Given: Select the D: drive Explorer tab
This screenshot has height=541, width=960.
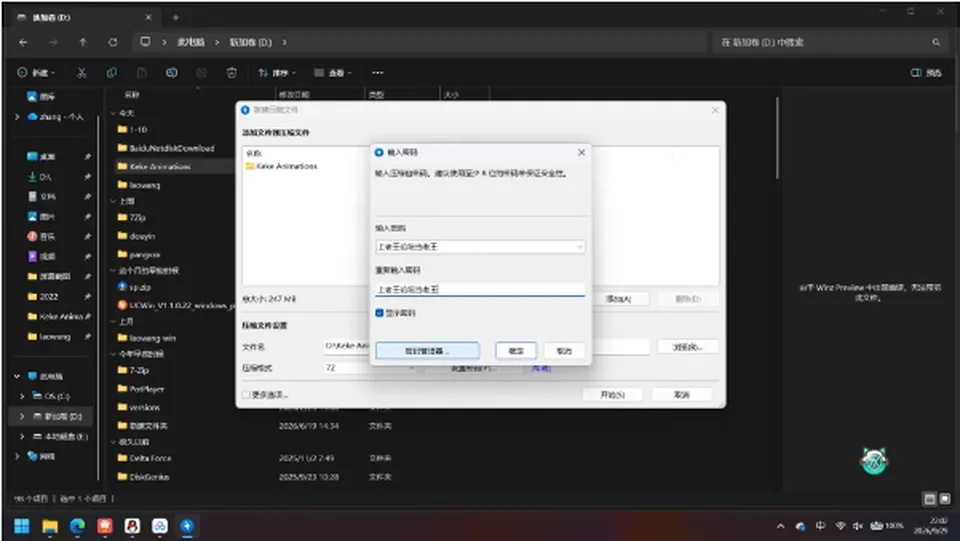Looking at the screenshot, I should 83,18.
